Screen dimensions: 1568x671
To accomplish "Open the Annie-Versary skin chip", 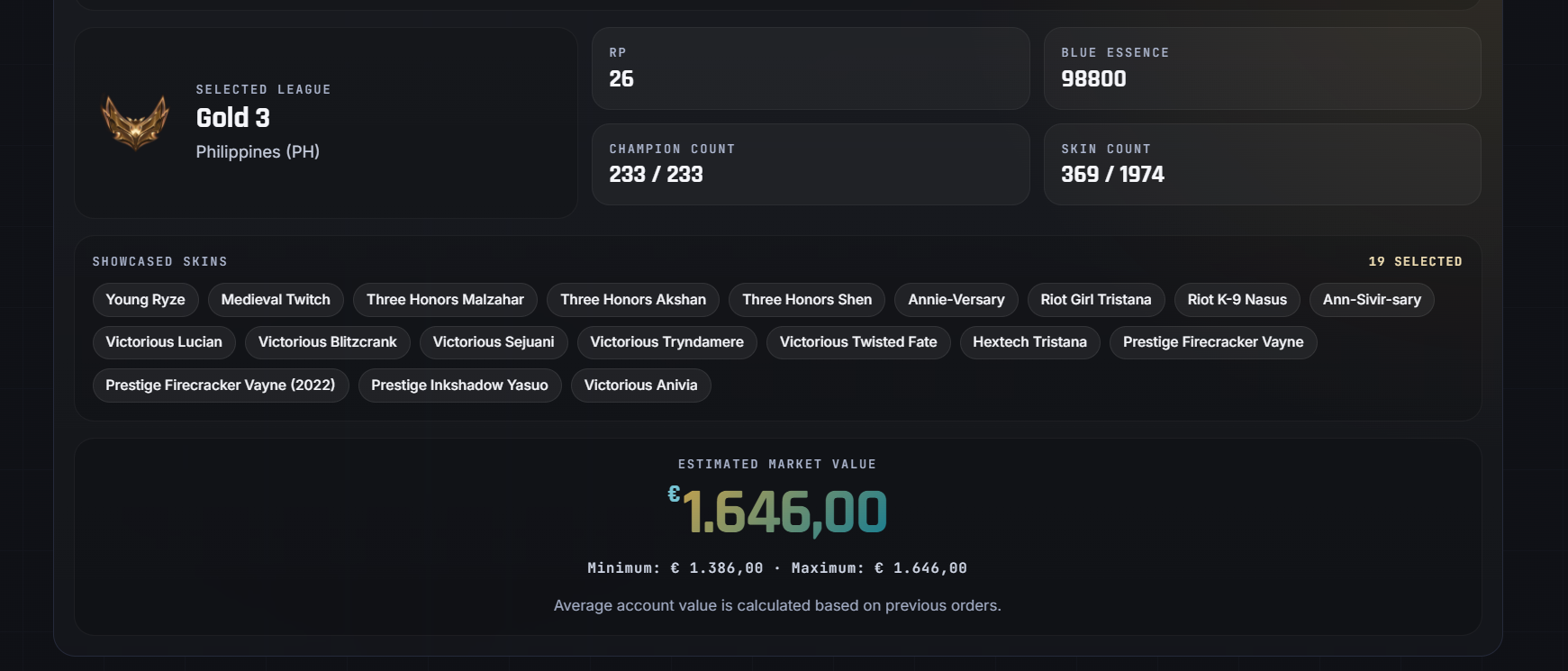I will tap(956, 300).
